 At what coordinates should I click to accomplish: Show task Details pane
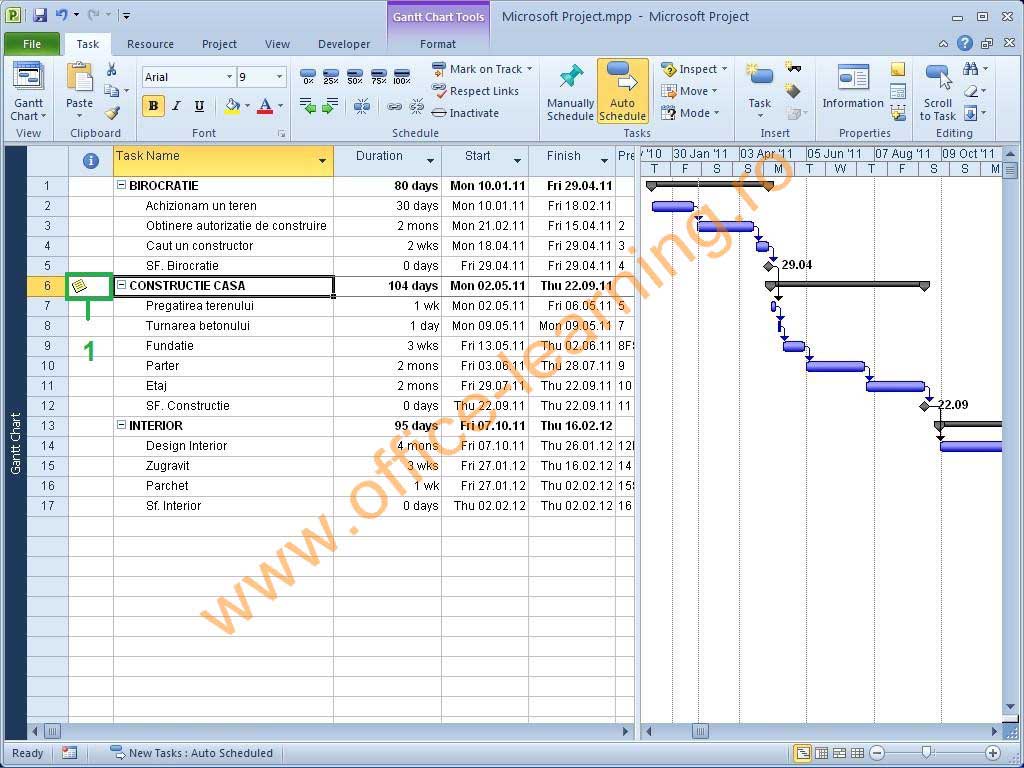pos(898,91)
